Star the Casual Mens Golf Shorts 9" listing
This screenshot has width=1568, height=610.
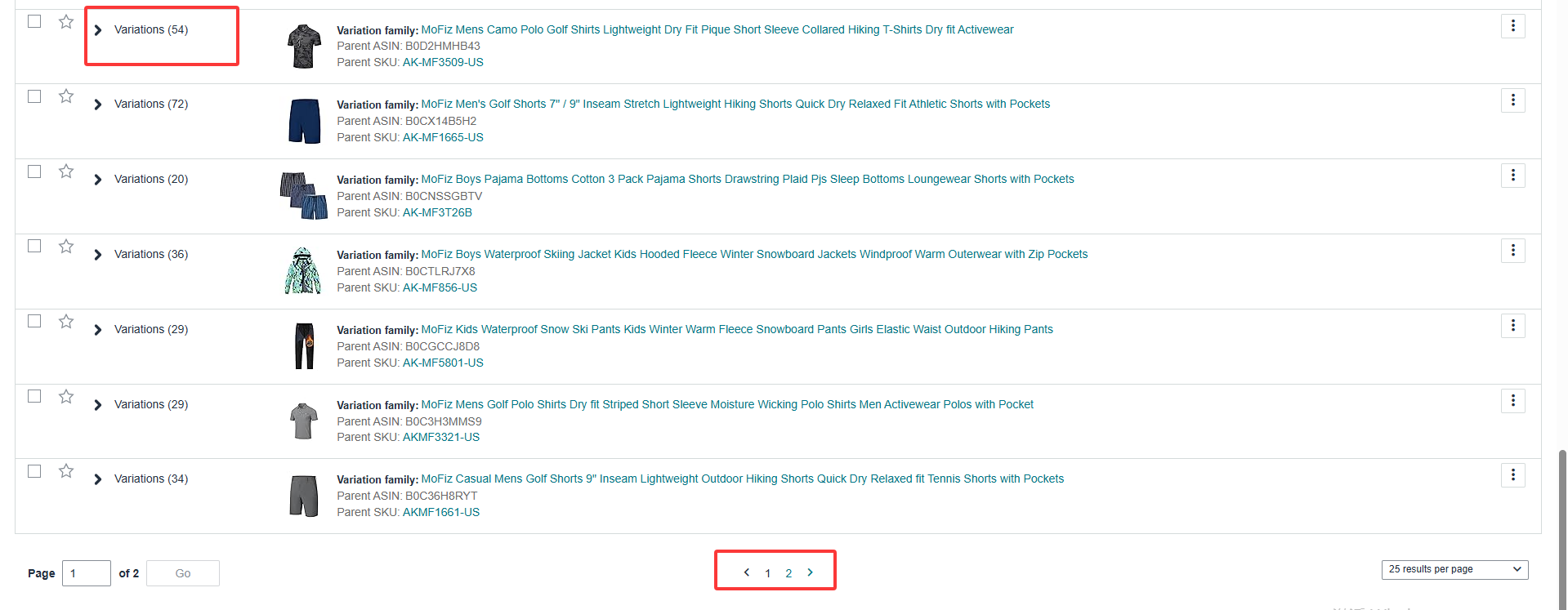(66, 471)
